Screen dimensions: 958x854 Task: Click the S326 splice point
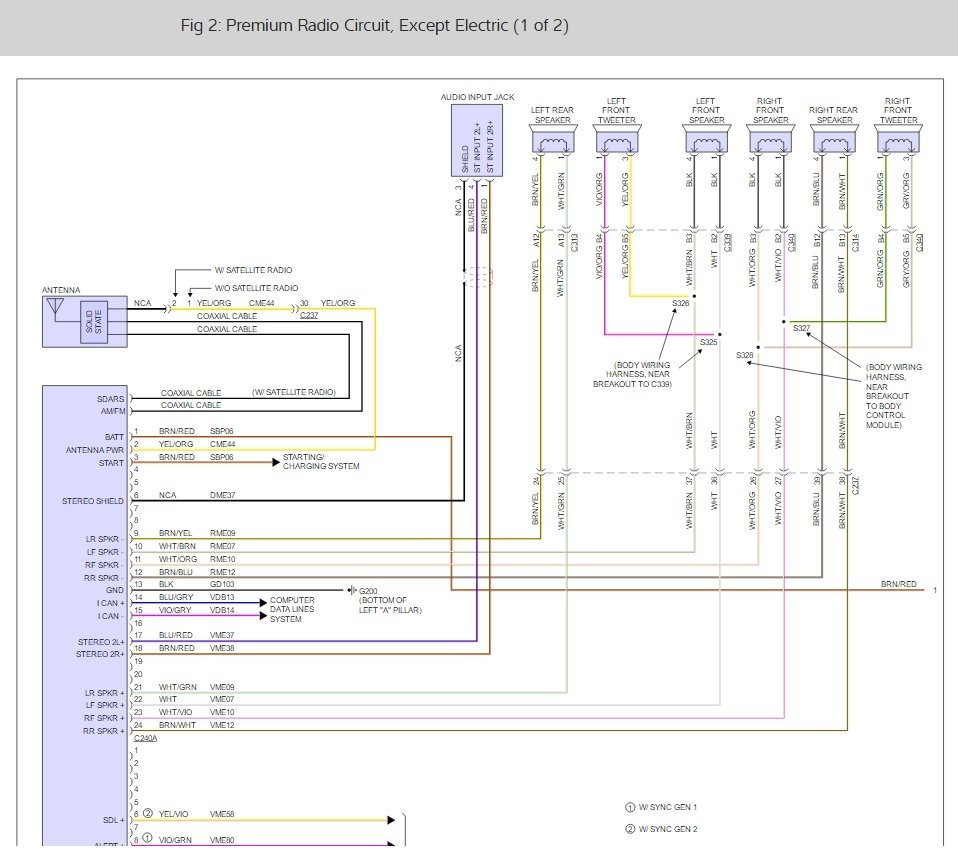[694, 296]
